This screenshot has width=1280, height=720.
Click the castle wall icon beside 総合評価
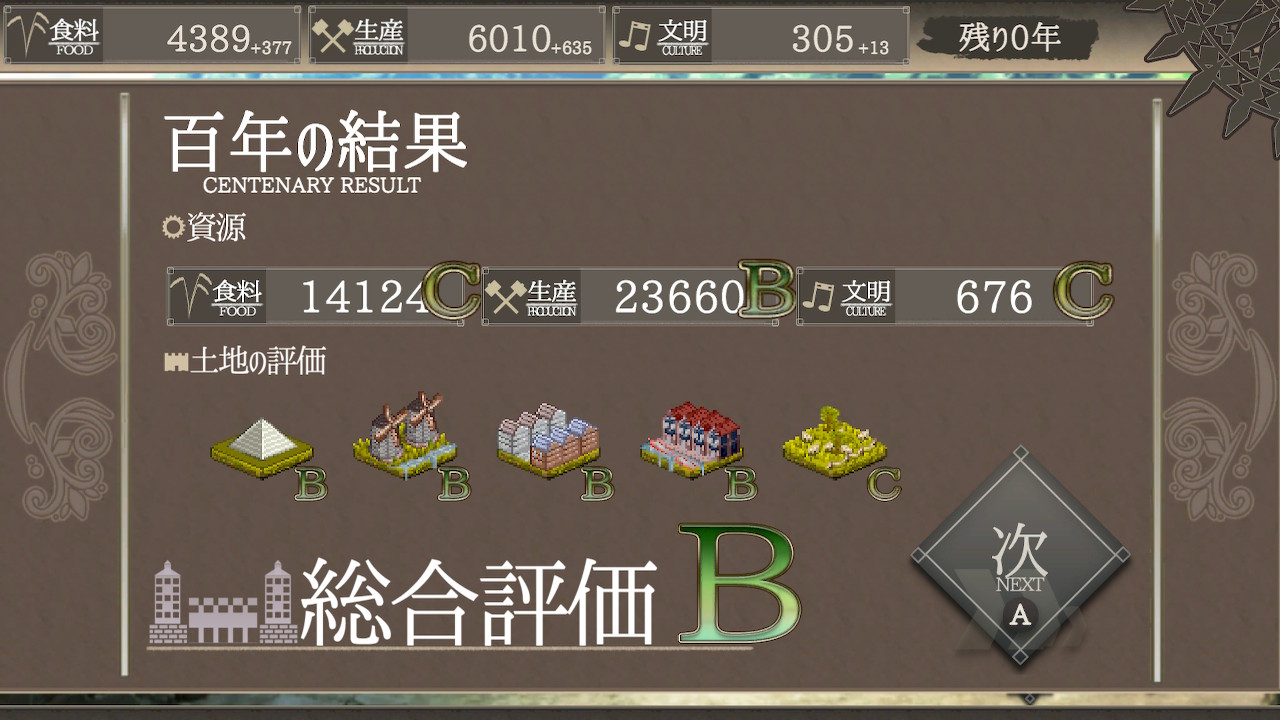[223, 603]
